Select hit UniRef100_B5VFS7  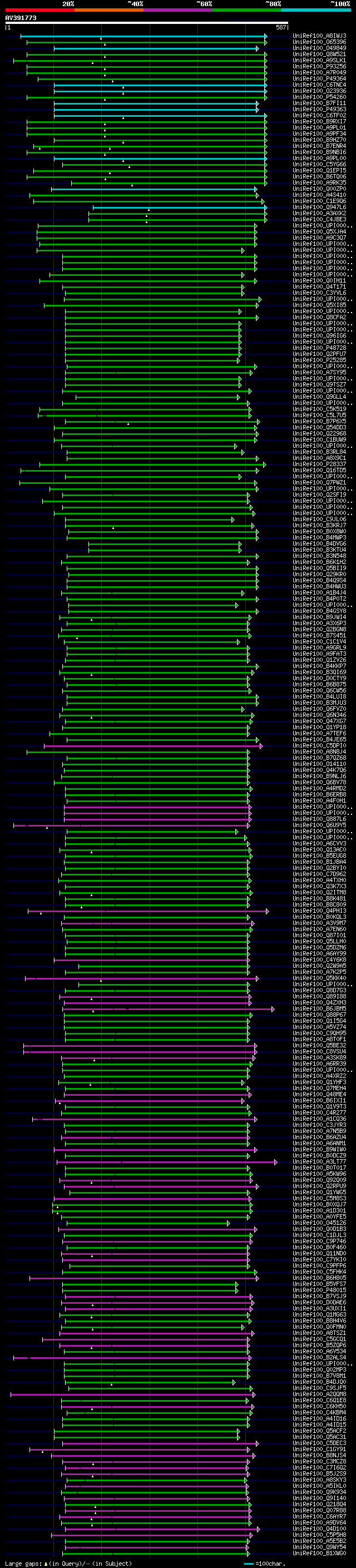click(319, 1284)
